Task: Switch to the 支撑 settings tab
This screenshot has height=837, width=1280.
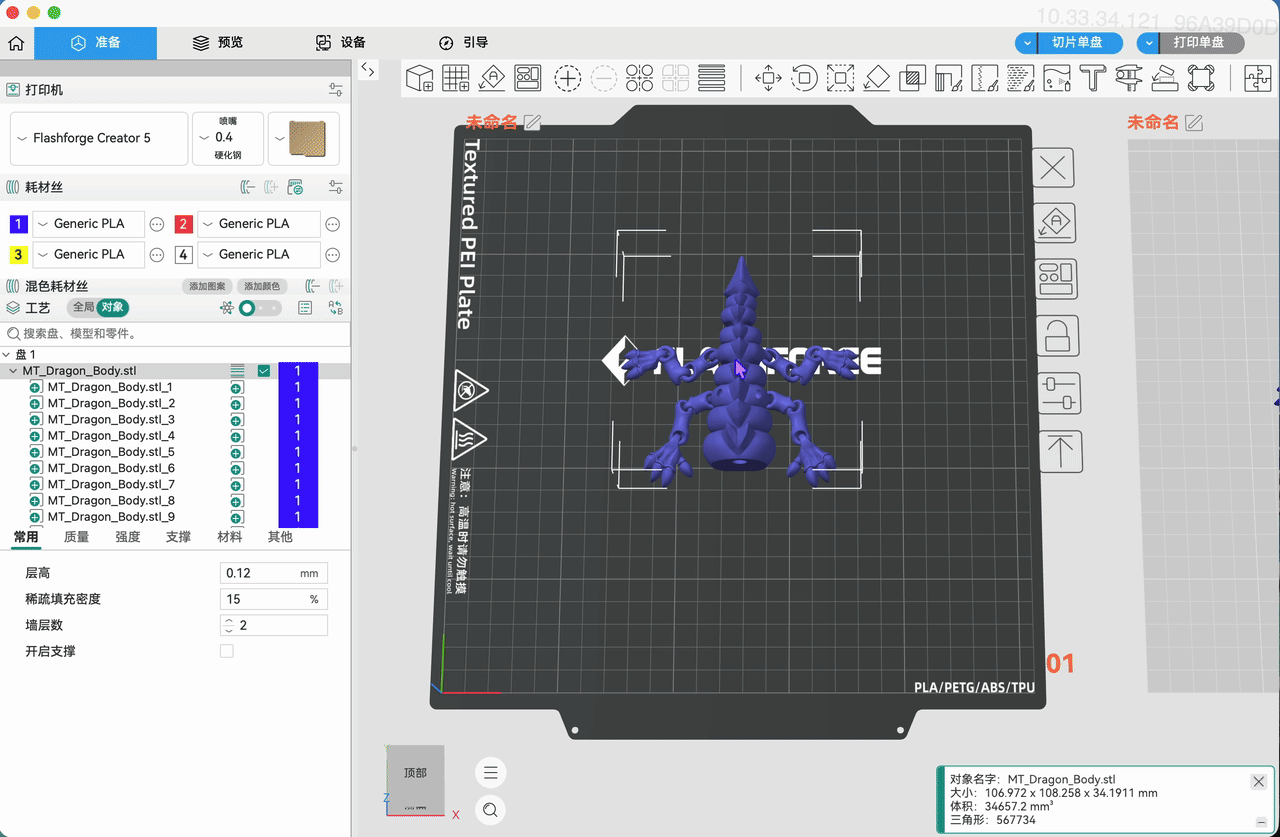Action: (178, 537)
